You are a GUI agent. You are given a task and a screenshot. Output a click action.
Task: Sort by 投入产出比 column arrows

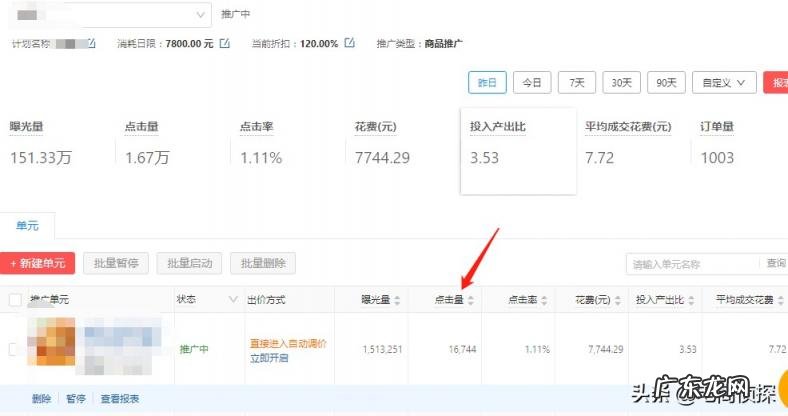(691, 300)
